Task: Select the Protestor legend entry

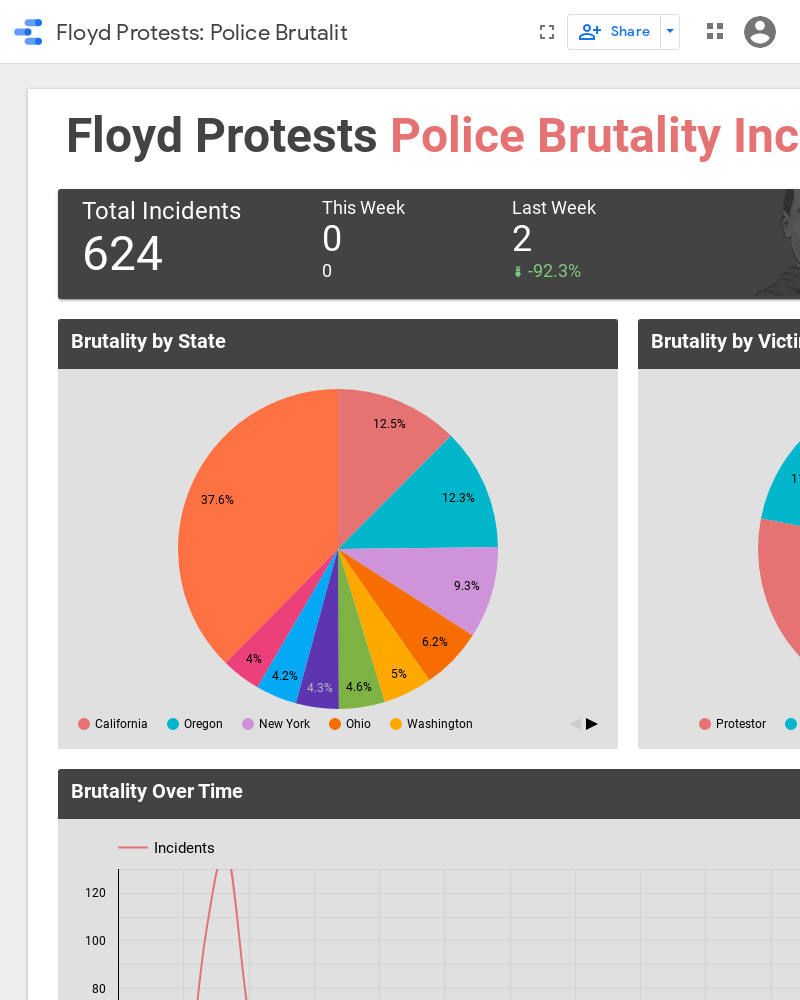Action: point(733,724)
